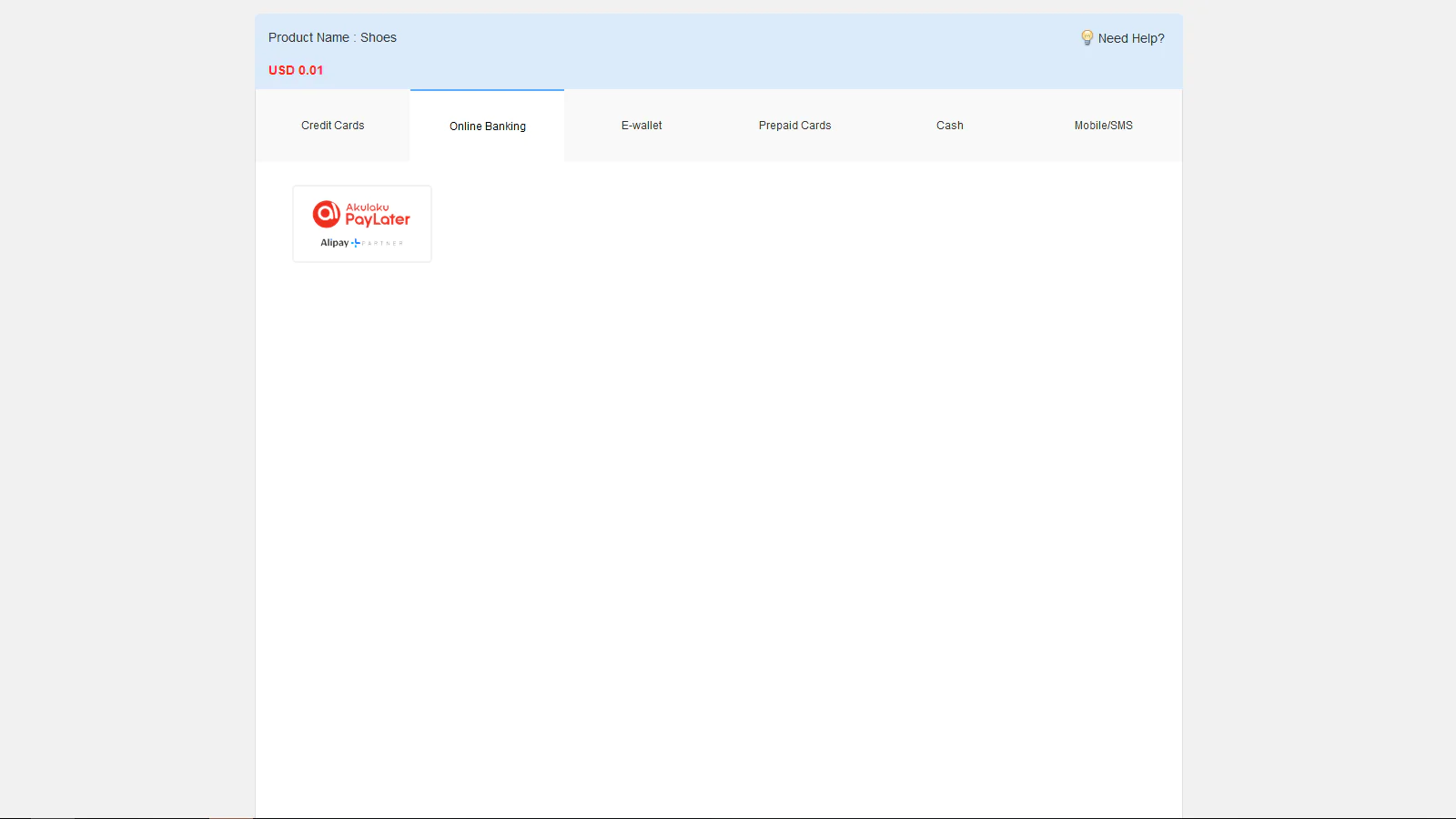This screenshot has height=819, width=1456.
Task: Go to the Prepaid Cards tab
Action: tap(794, 126)
